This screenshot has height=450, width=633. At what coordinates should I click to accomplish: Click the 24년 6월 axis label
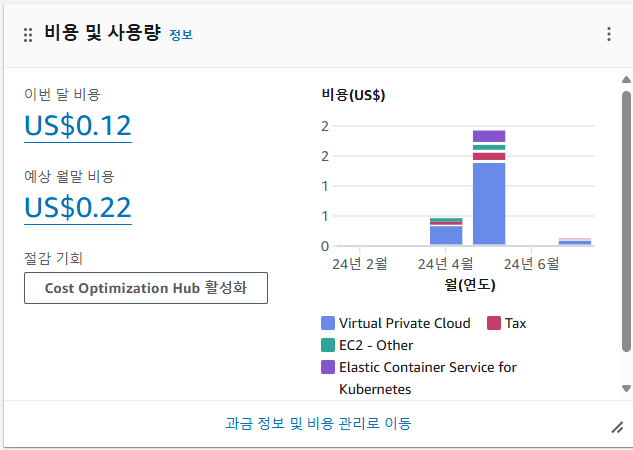tap(531, 264)
